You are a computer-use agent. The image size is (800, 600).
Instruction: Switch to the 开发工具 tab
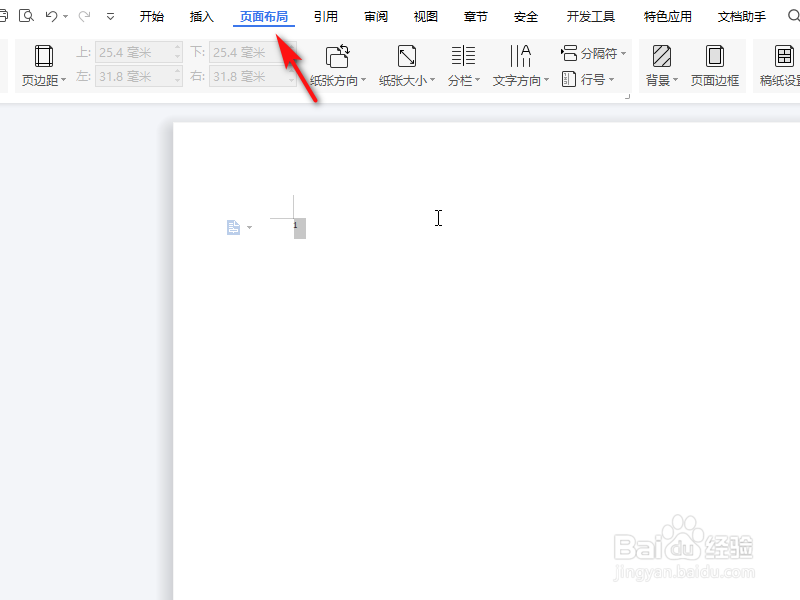(590, 17)
